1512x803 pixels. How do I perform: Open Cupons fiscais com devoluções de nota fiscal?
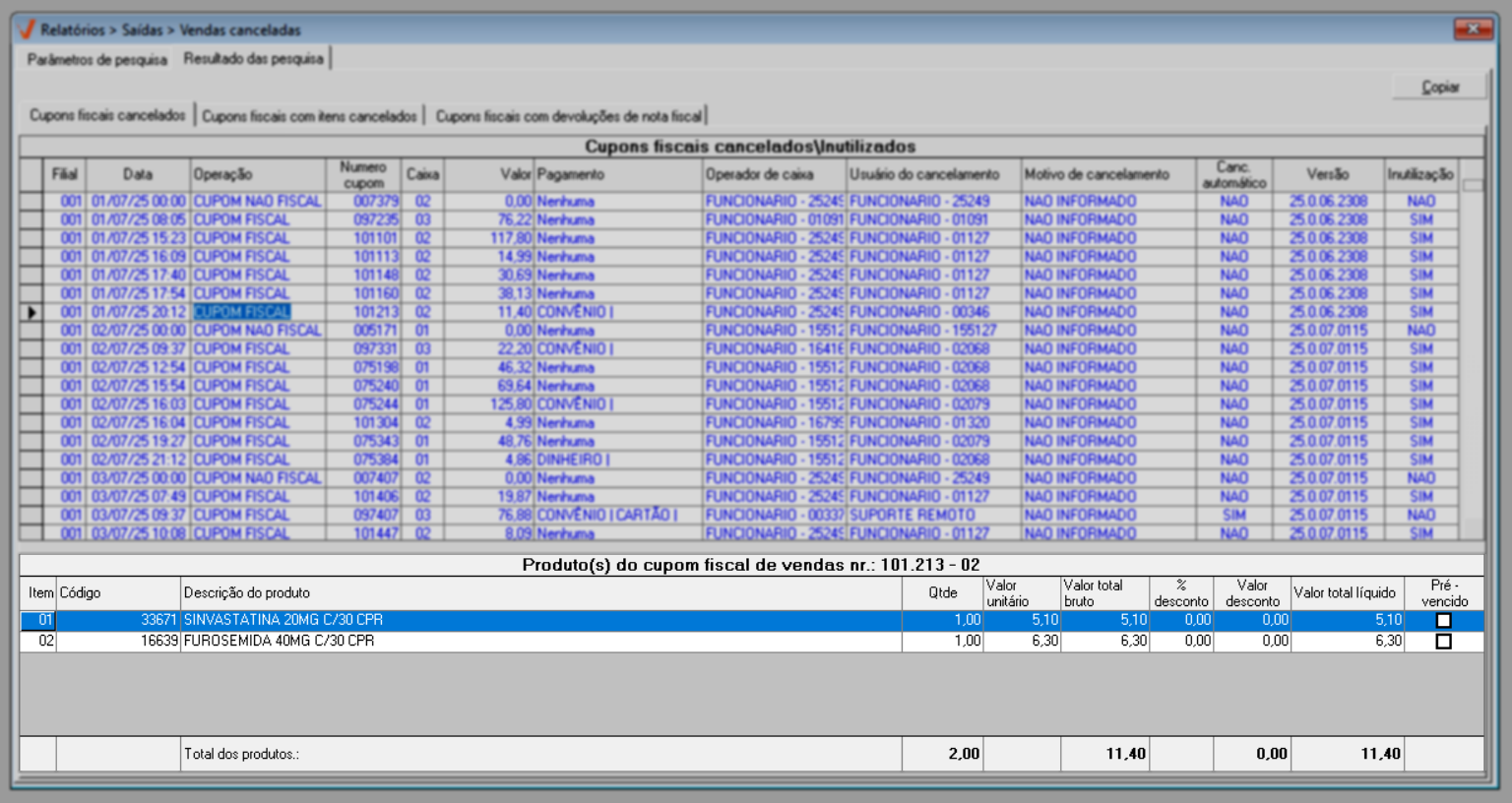[568, 116]
